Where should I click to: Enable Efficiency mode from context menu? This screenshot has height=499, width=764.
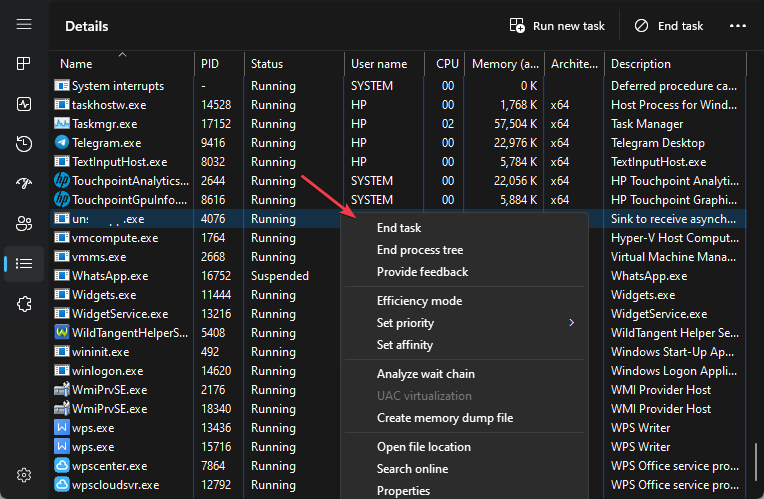[x=420, y=301]
